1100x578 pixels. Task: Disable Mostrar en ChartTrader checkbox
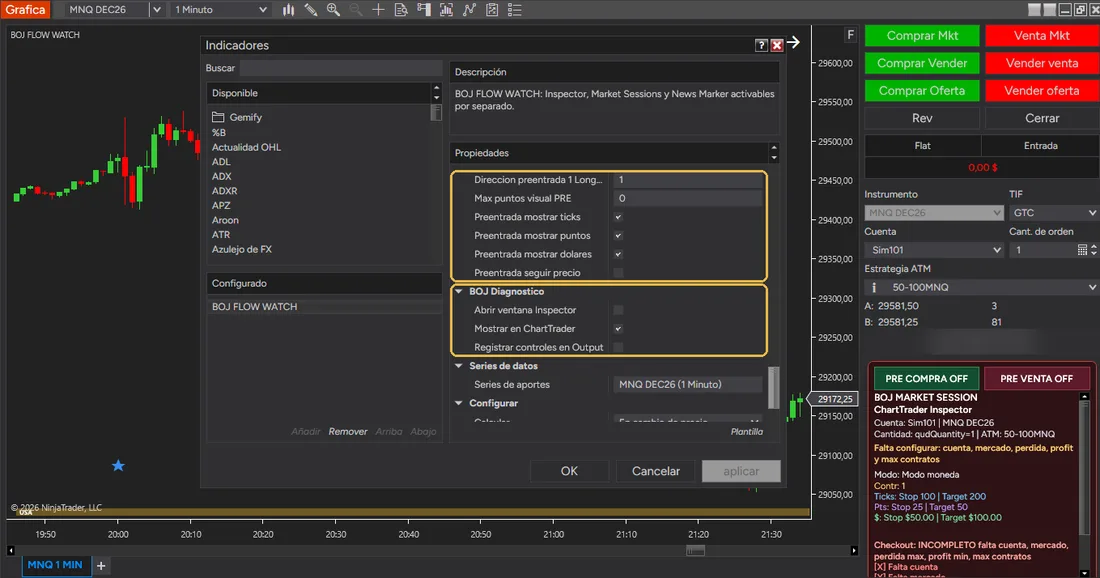(618, 328)
